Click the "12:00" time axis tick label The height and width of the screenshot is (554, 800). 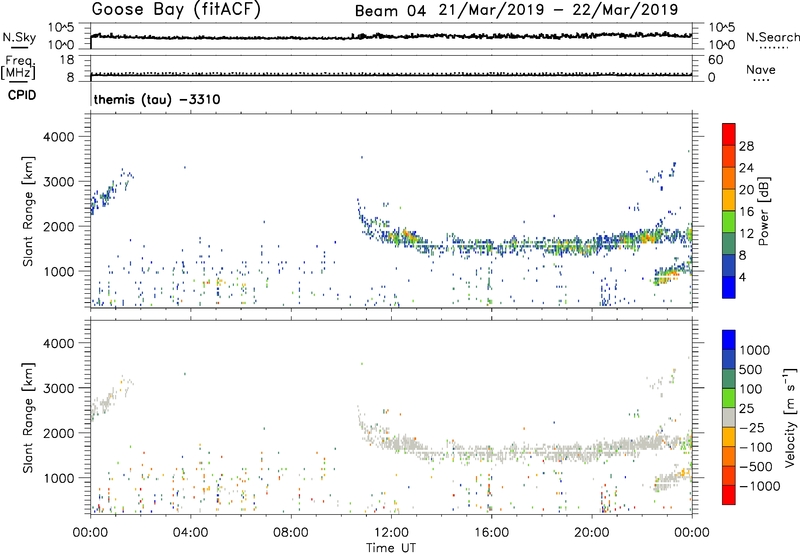[391, 533]
